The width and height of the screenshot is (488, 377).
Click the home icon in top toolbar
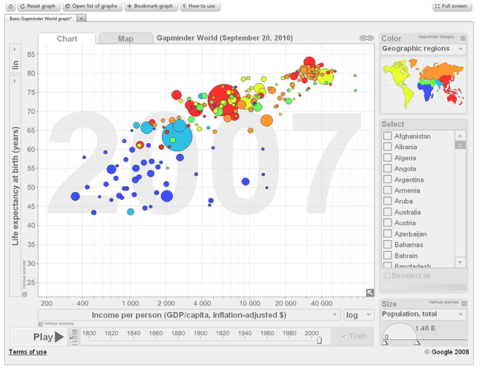click(11, 6)
